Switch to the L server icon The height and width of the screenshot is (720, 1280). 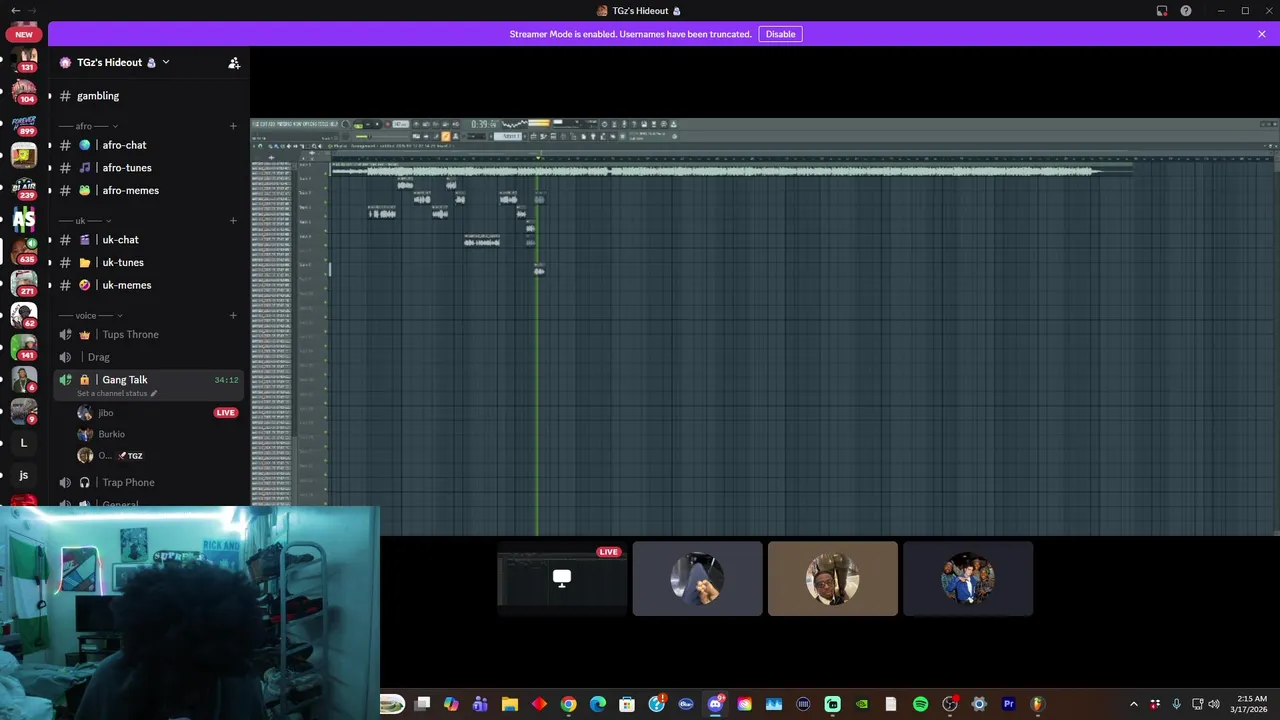[24, 443]
